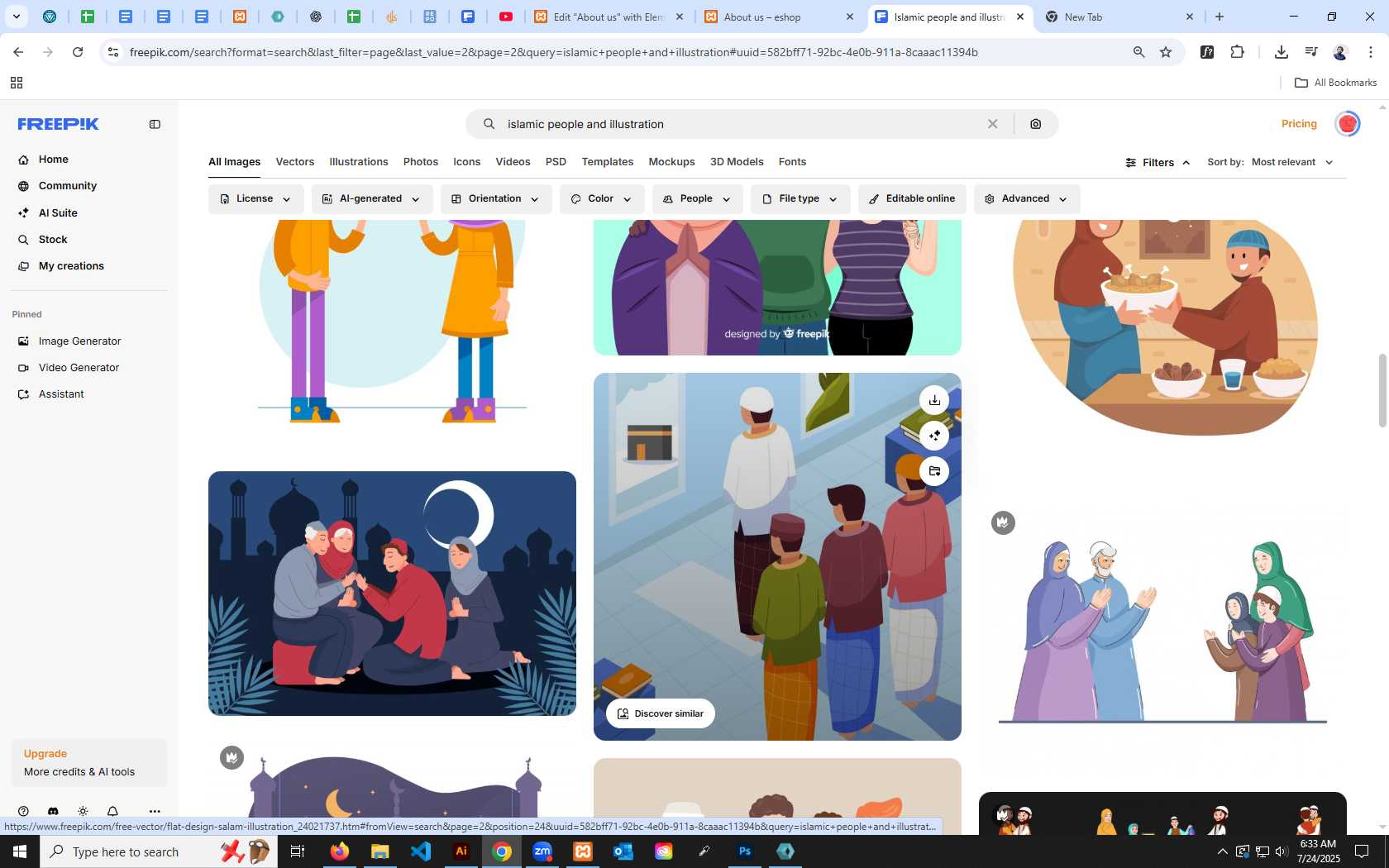Switch to the Videos tab

(x=513, y=162)
